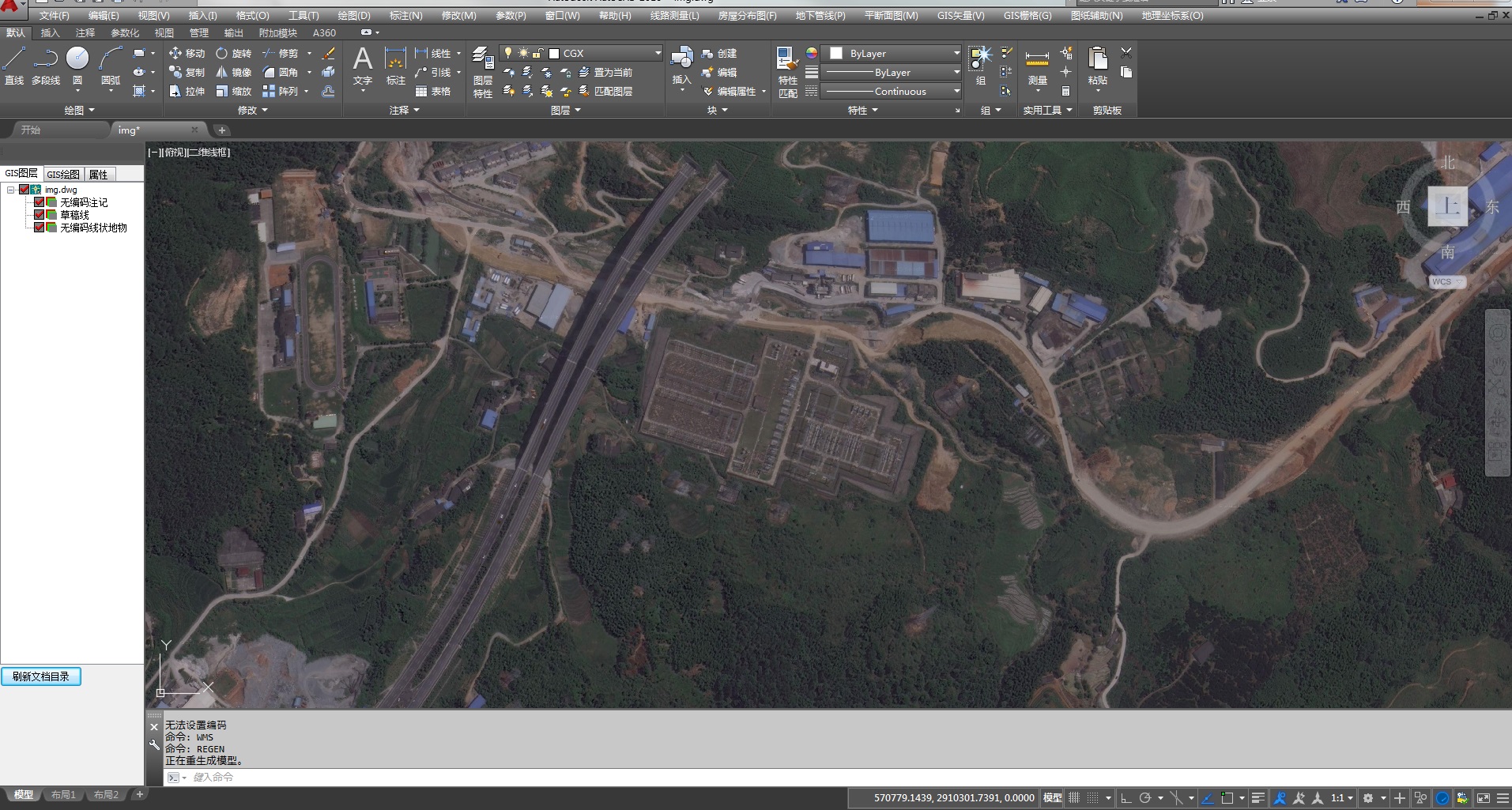The width and height of the screenshot is (1512, 810).
Task: Toggle lineweight display in status bar
Action: click(1258, 798)
